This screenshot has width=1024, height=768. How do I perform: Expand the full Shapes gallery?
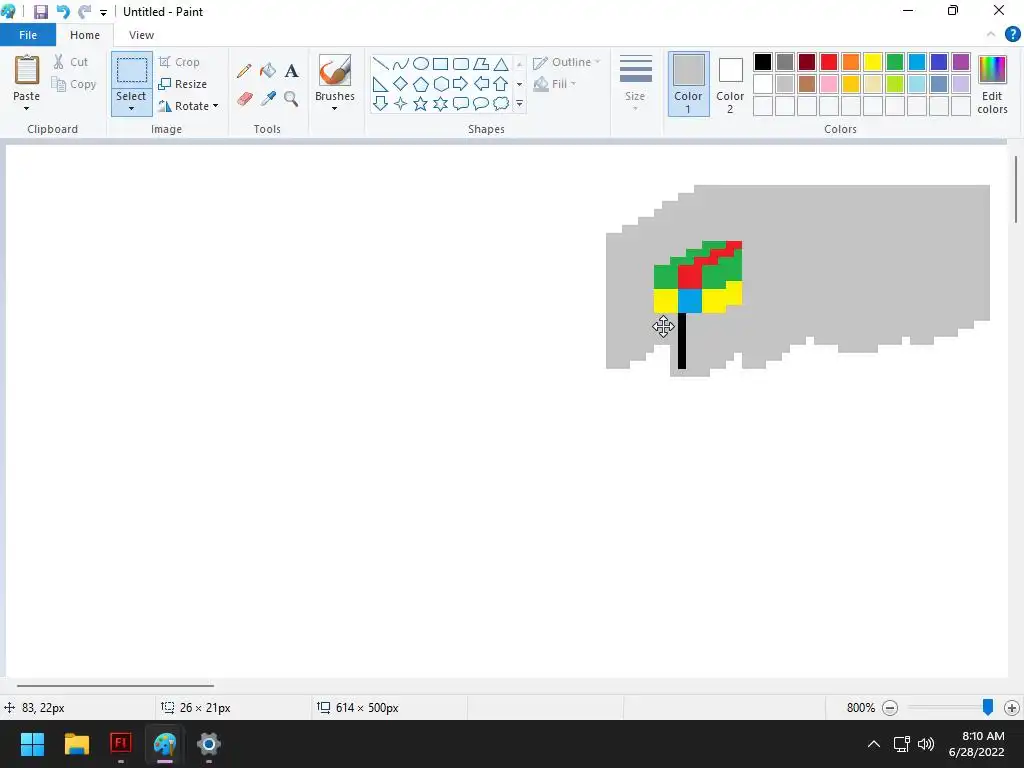[x=519, y=104]
